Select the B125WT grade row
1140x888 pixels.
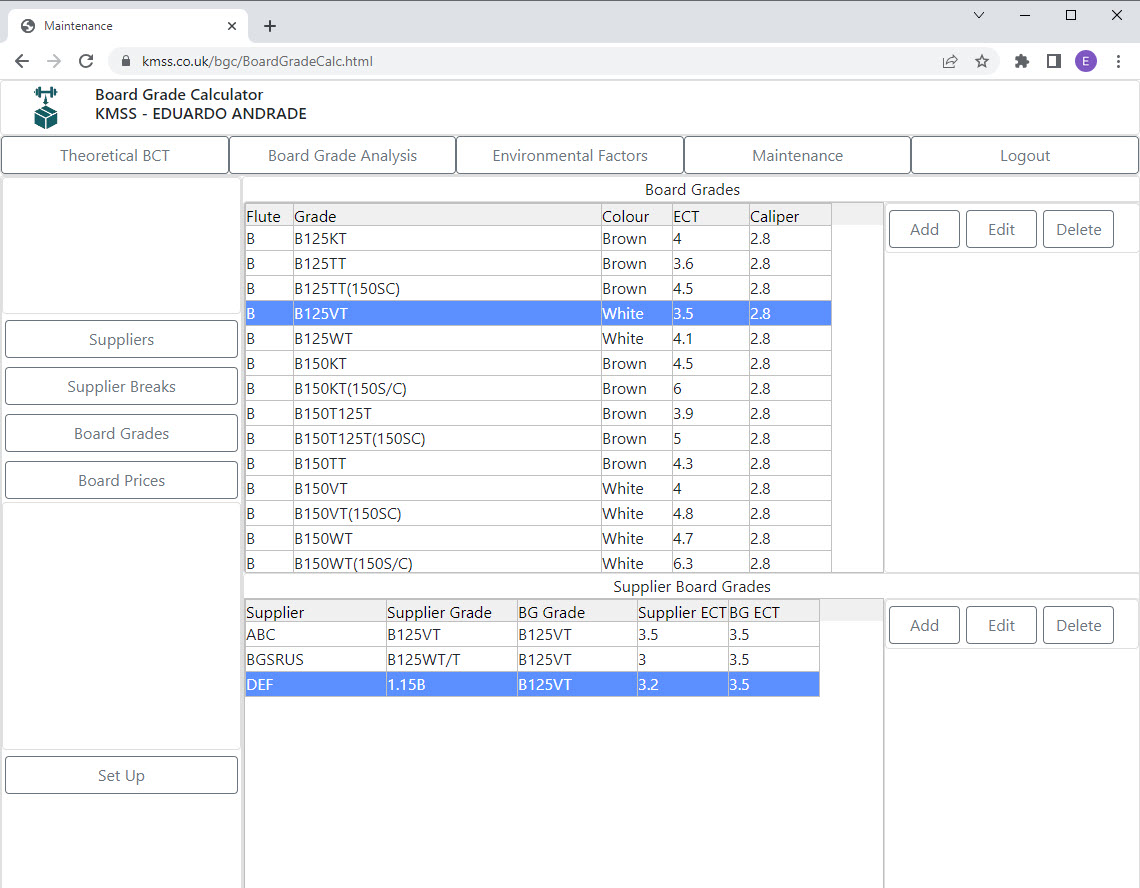538,339
